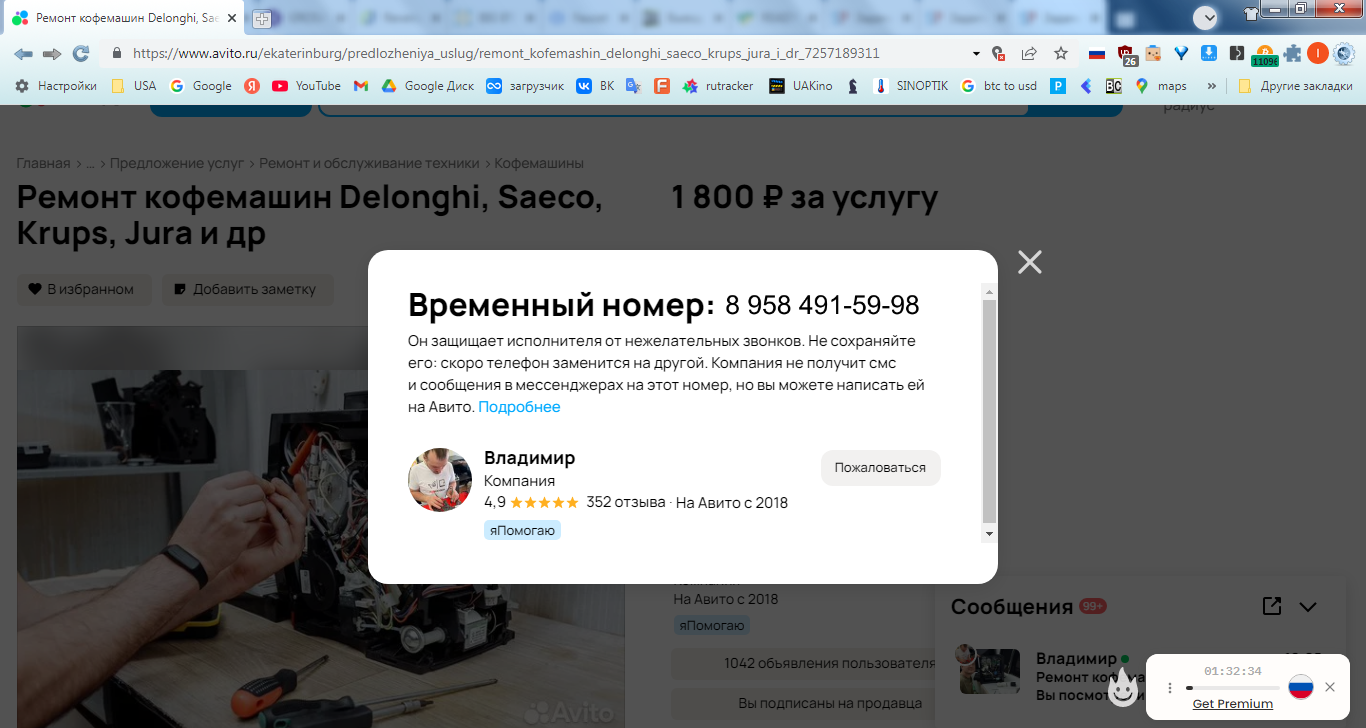Open the VPN widget three-dot menu
The image size is (1366, 728).
pos(1170,688)
